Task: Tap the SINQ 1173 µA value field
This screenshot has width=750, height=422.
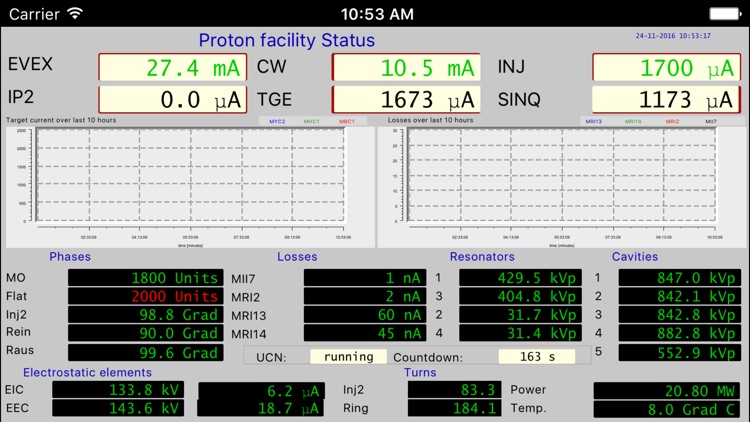Action: click(666, 100)
